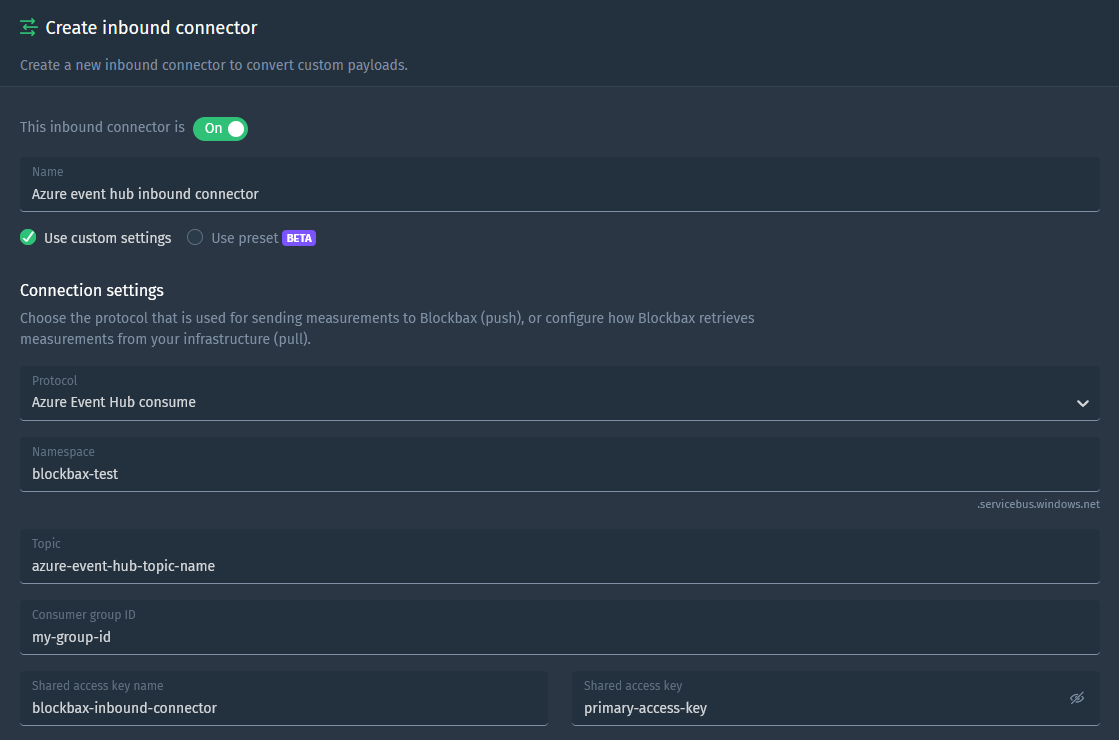Select the Consumer group ID field
This screenshot has width=1119, height=740.
[x=560, y=627]
